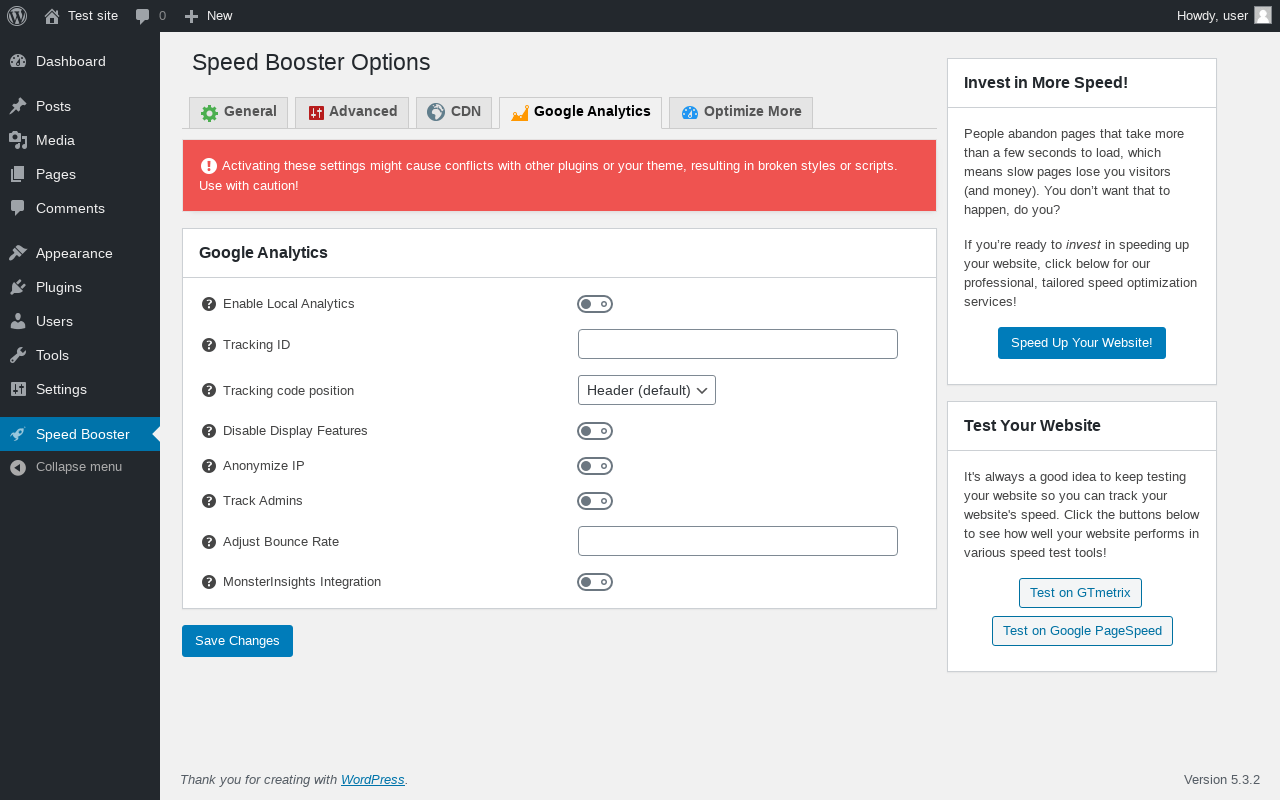1280x800 pixels.
Task: Click the Save Changes button
Action: pyautogui.click(x=237, y=641)
